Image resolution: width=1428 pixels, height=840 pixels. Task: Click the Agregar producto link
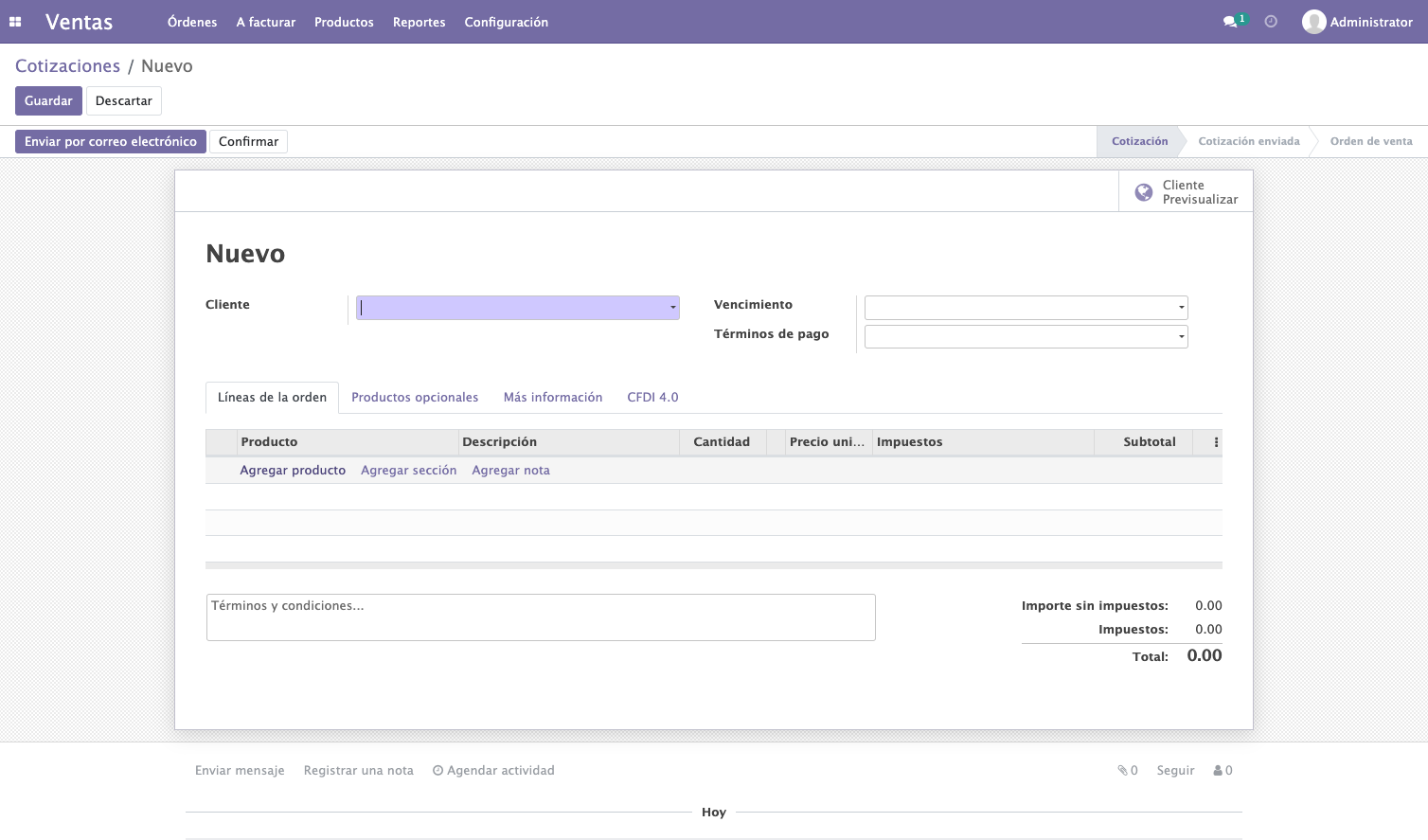293,471
